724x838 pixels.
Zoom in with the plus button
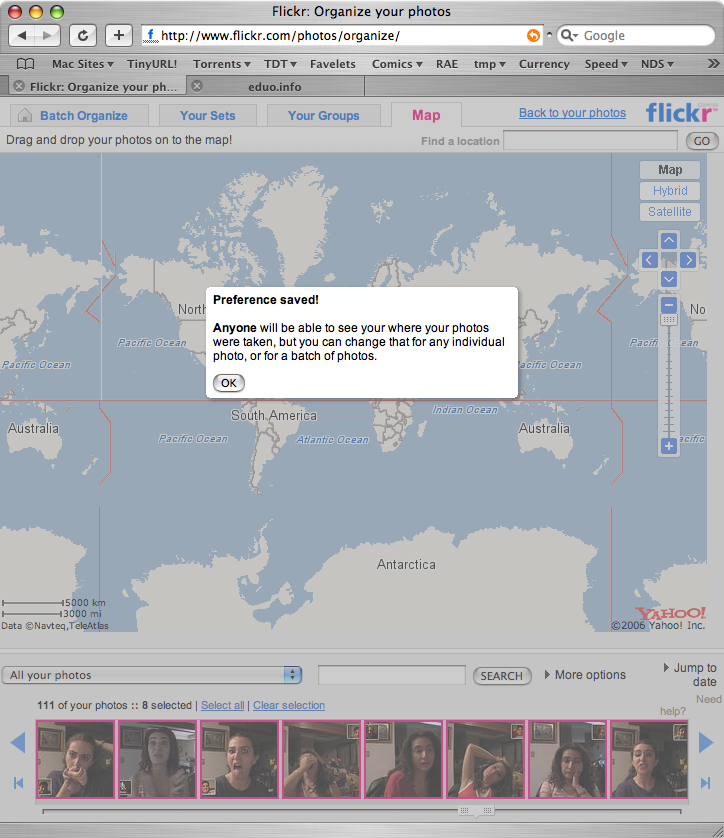click(x=668, y=446)
